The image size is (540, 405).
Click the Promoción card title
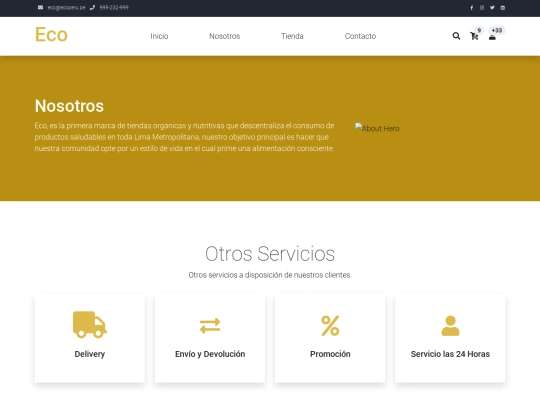(330, 354)
